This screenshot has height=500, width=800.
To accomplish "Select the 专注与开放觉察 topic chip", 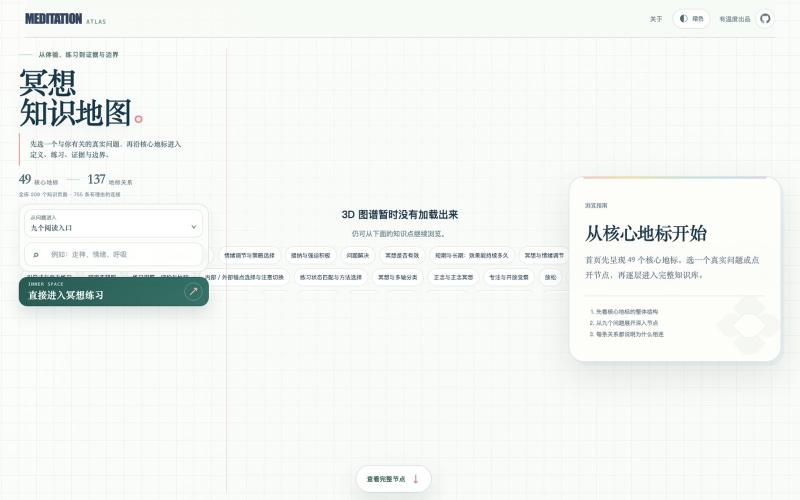I will [509, 277].
